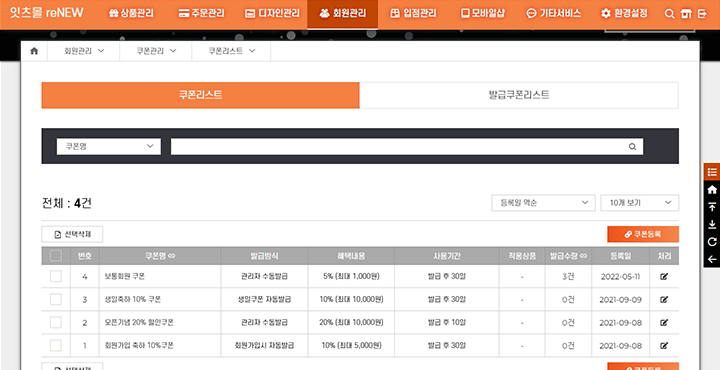Click the 발급 후 10일 usage period cell
The image size is (720, 370).
coord(447,322)
